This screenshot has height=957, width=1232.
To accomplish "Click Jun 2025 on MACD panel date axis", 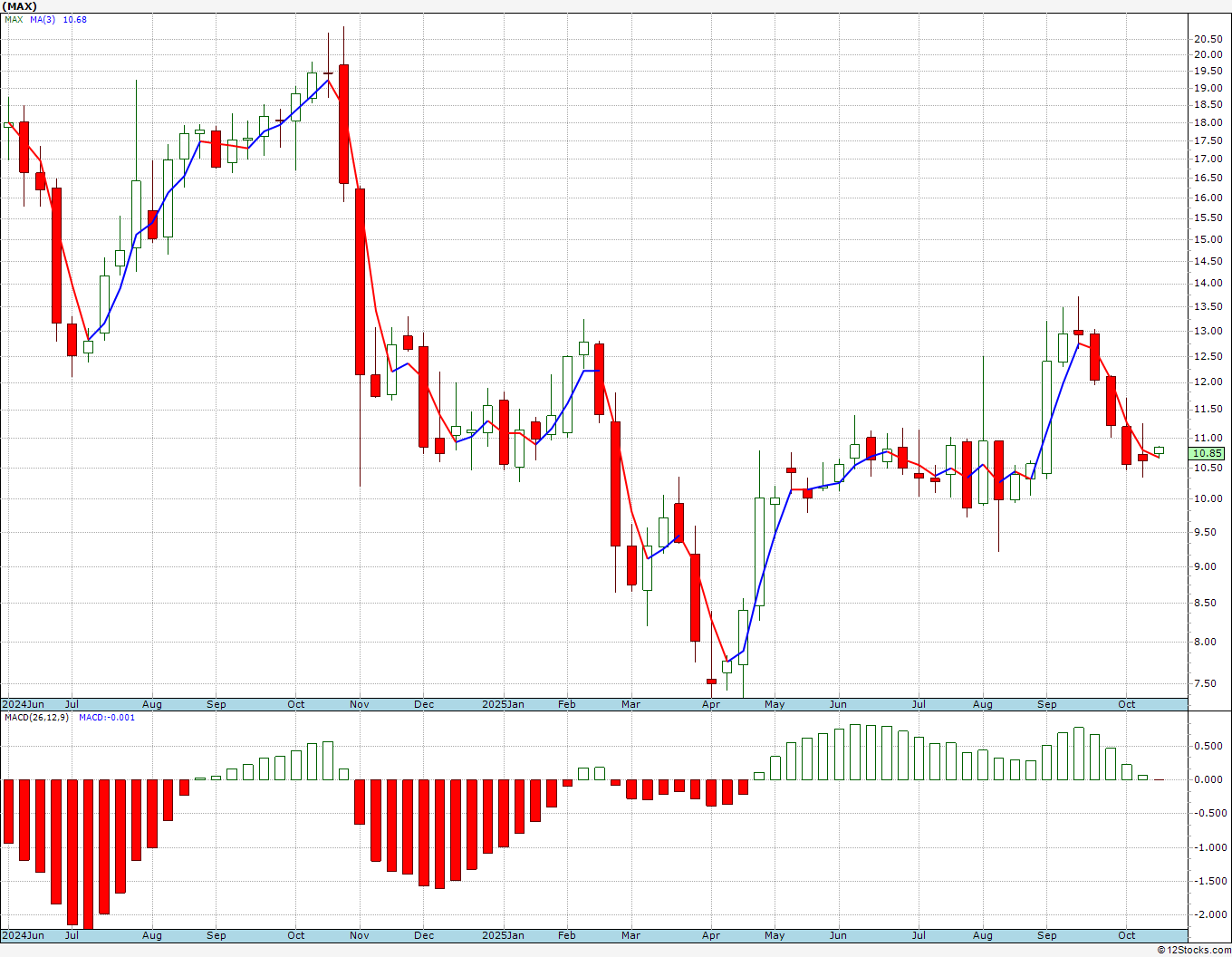I will [838, 935].
